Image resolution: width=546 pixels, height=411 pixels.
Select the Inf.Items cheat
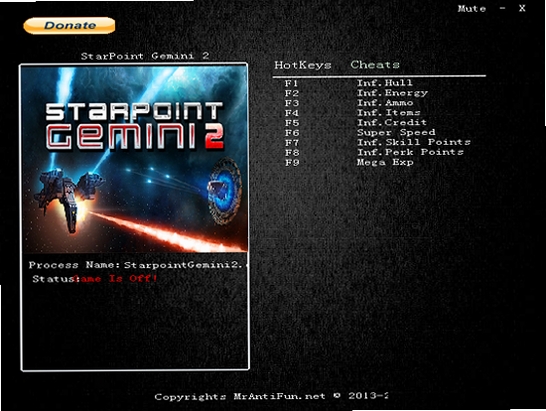[389, 113]
